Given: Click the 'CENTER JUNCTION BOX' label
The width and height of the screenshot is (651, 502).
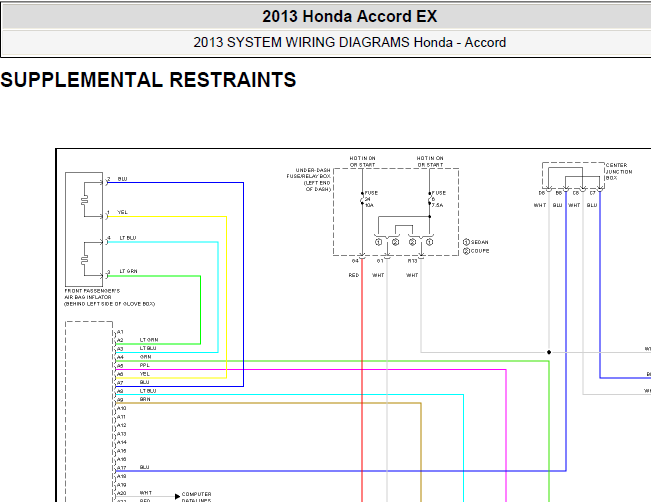Looking at the screenshot, I should (619, 171).
